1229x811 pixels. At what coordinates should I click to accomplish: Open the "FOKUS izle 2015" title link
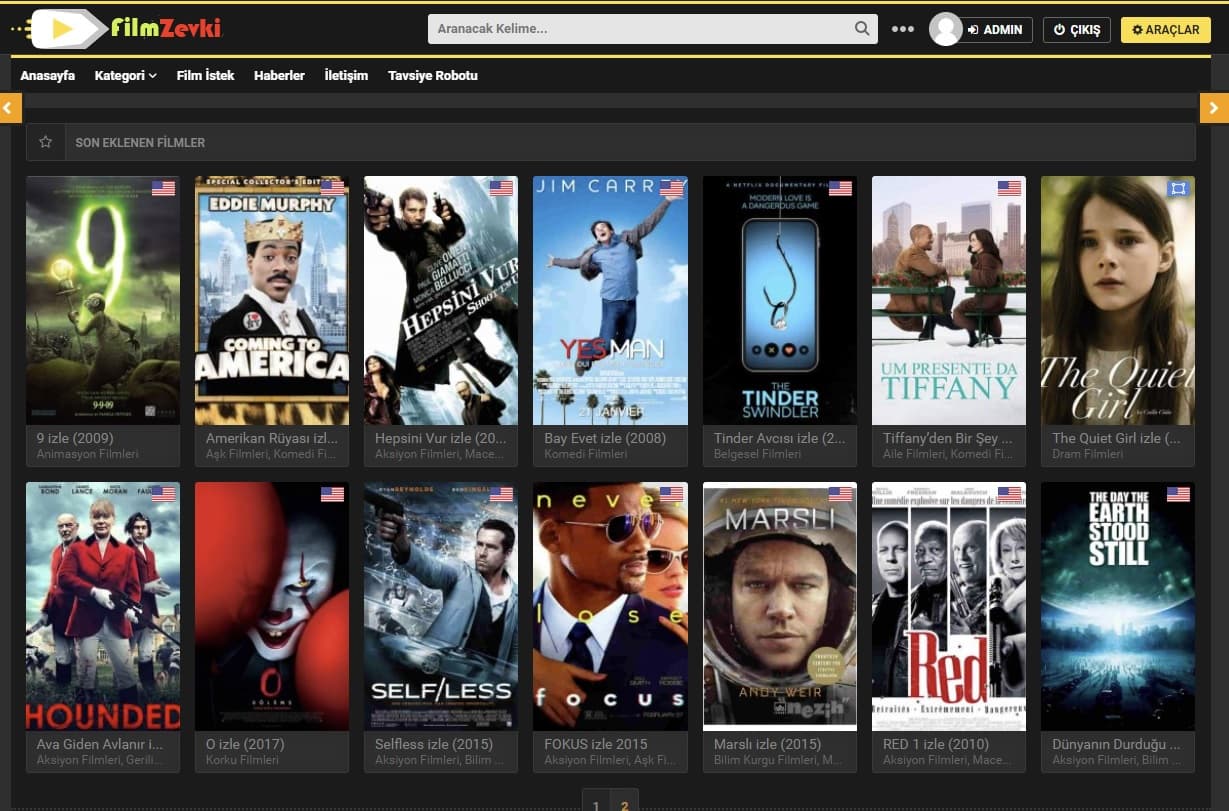[x=596, y=744]
